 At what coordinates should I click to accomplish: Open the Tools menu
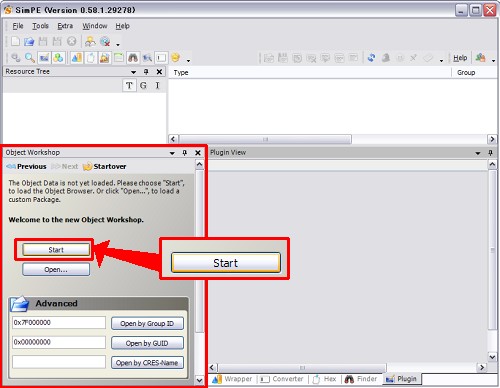pyautogui.click(x=40, y=26)
